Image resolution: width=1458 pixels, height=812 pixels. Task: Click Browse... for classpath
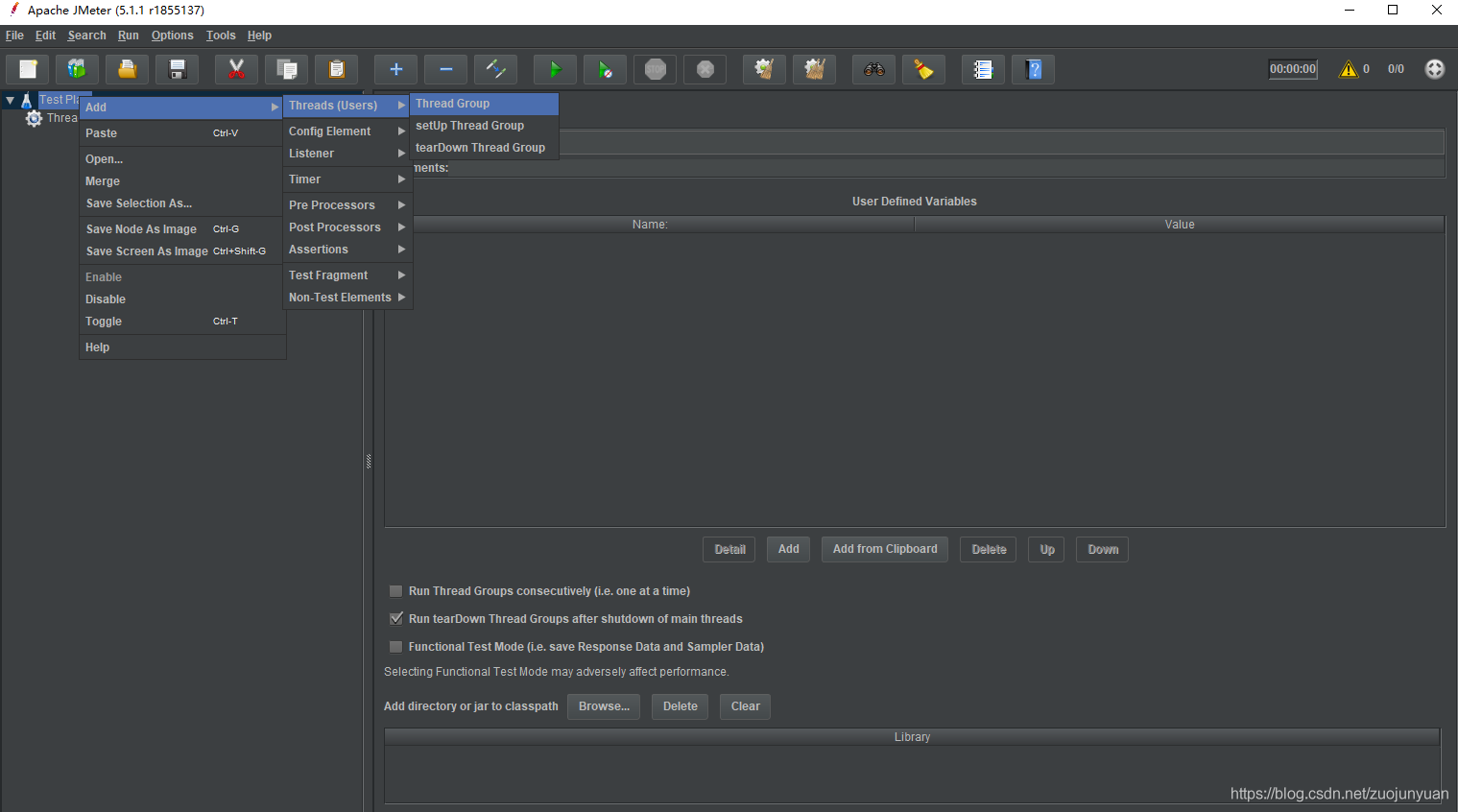[x=604, y=706]
